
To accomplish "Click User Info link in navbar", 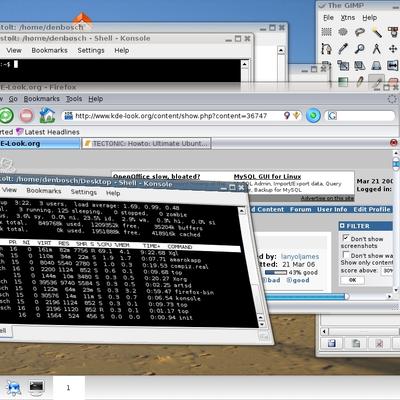I will (332, 209).
